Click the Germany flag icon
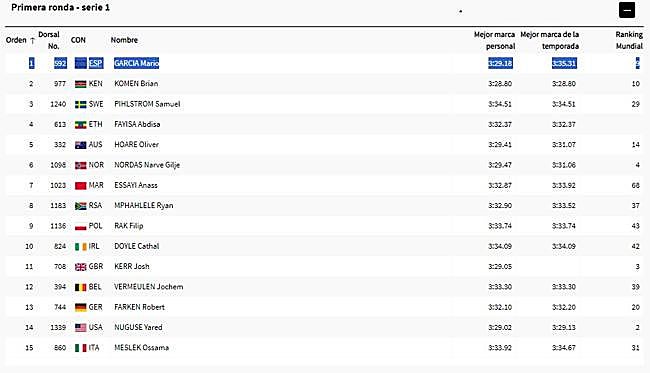The width and height of the screenshot is (650, 373). [x=80, y=308]
